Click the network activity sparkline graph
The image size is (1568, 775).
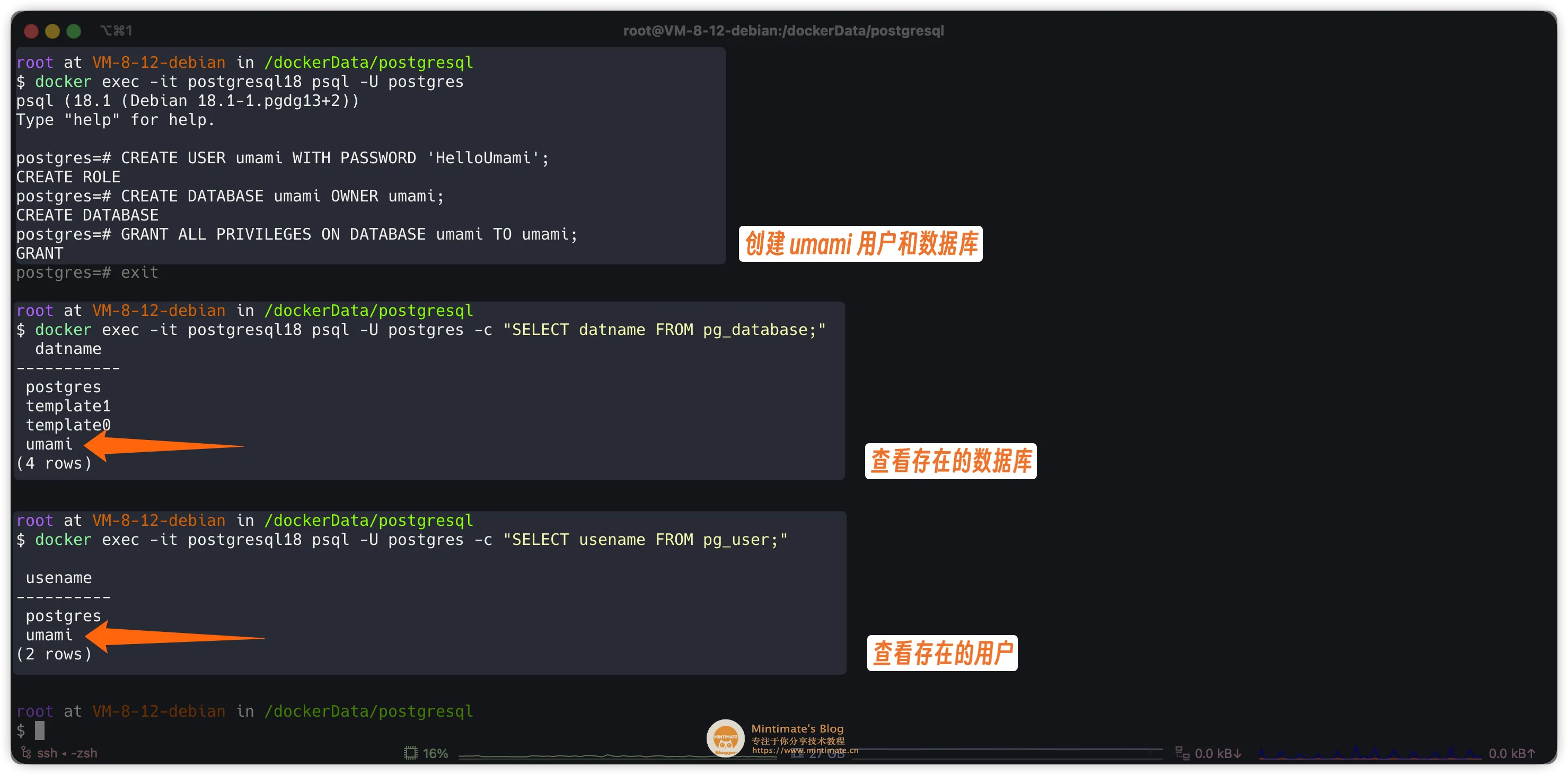(1370, 754)
